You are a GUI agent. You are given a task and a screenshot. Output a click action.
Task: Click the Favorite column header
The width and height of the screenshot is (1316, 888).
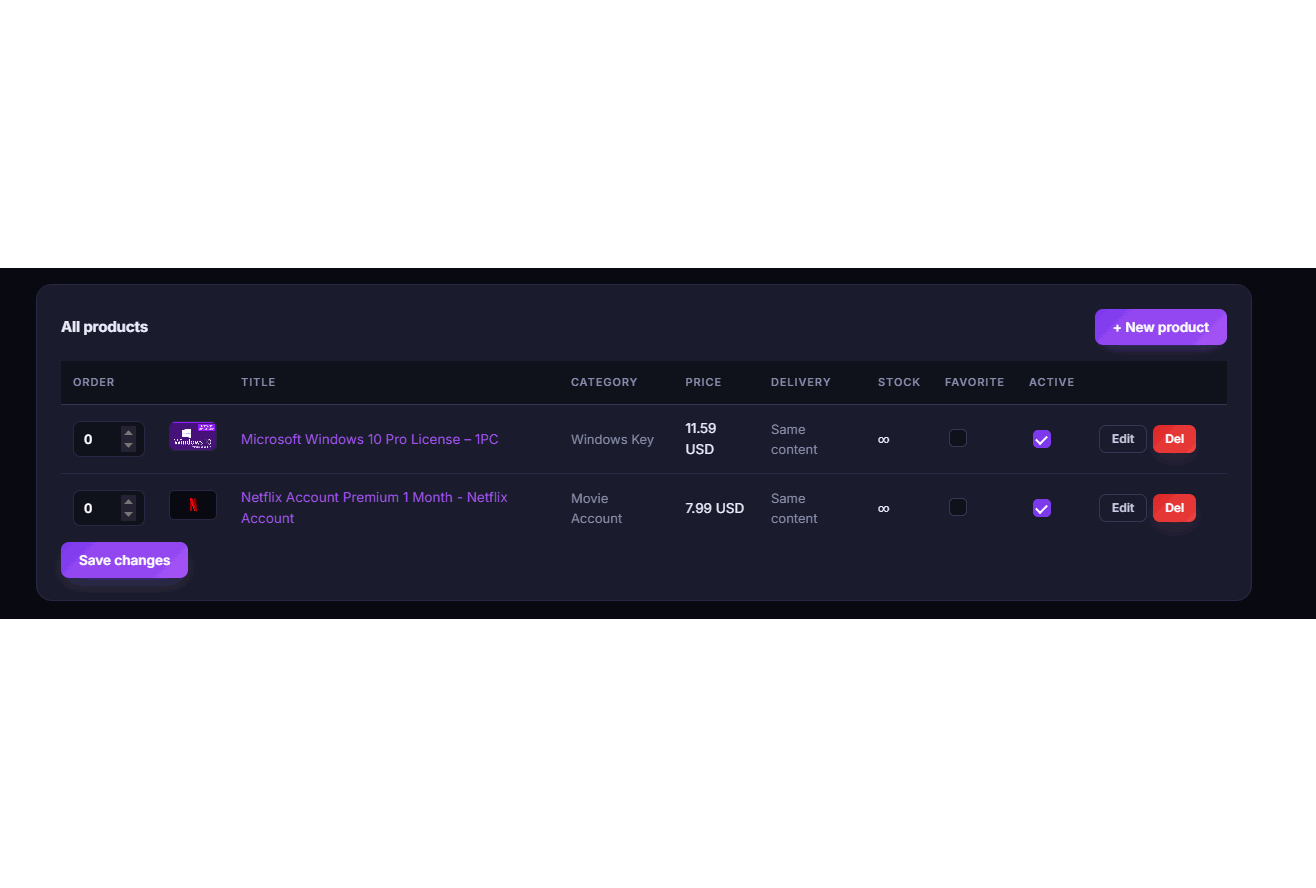(x=975, y=382)
